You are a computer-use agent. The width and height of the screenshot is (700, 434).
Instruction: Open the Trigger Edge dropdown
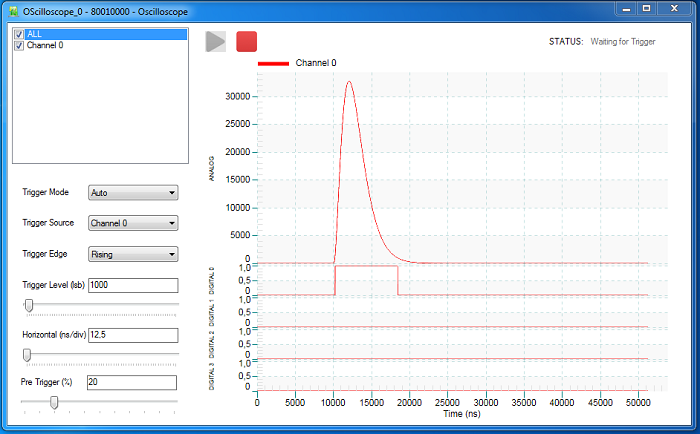(x=133, y=255)
